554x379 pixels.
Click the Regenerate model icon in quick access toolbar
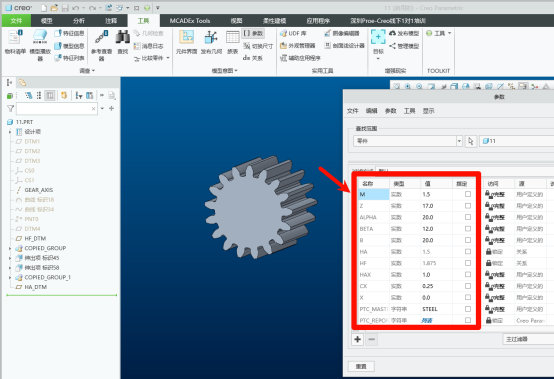(x=109, y=7)
